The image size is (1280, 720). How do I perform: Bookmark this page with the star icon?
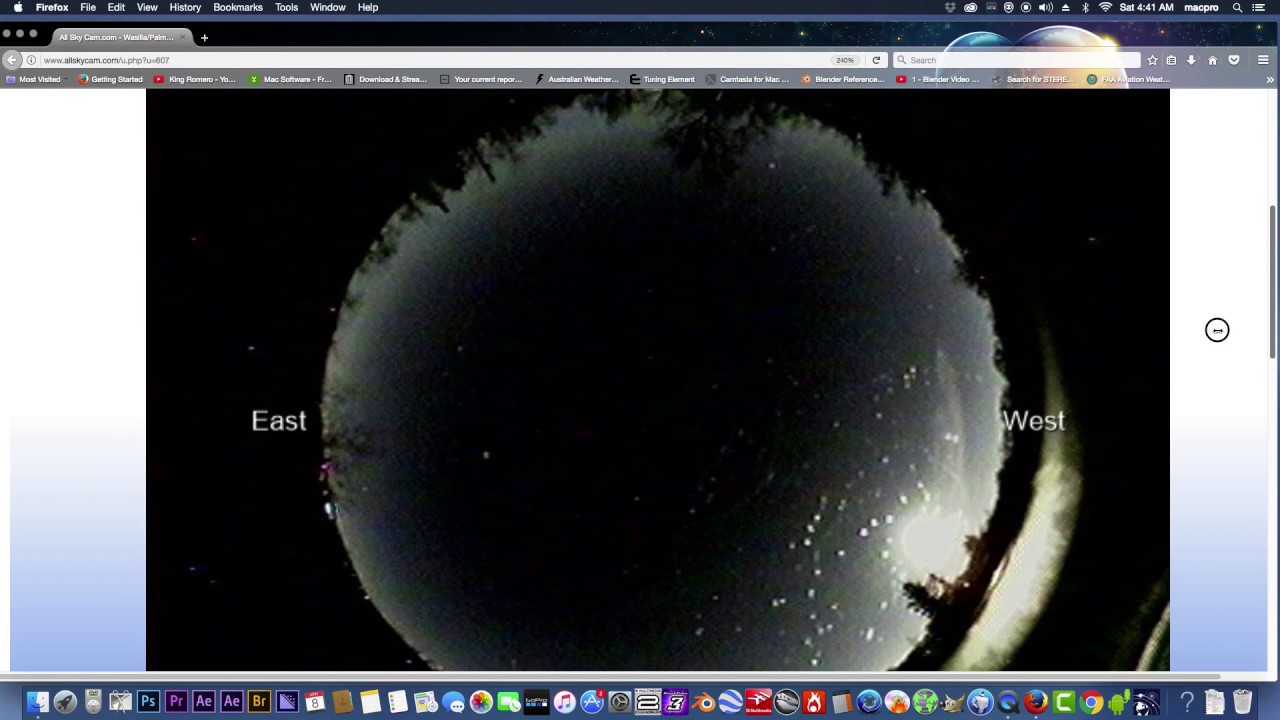(x=1152, y=60)
